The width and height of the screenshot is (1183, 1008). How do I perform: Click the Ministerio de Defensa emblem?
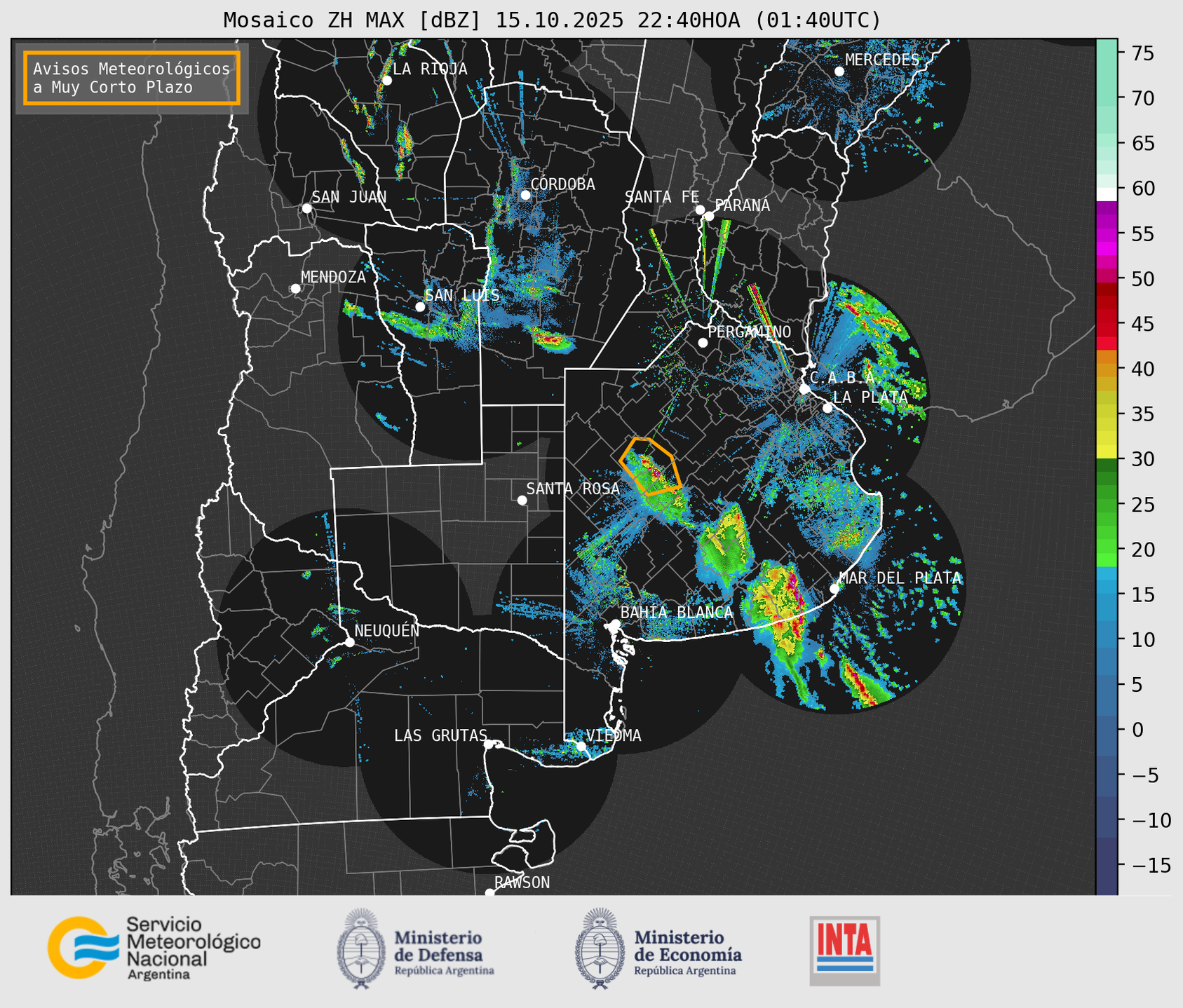pos(360,948)
